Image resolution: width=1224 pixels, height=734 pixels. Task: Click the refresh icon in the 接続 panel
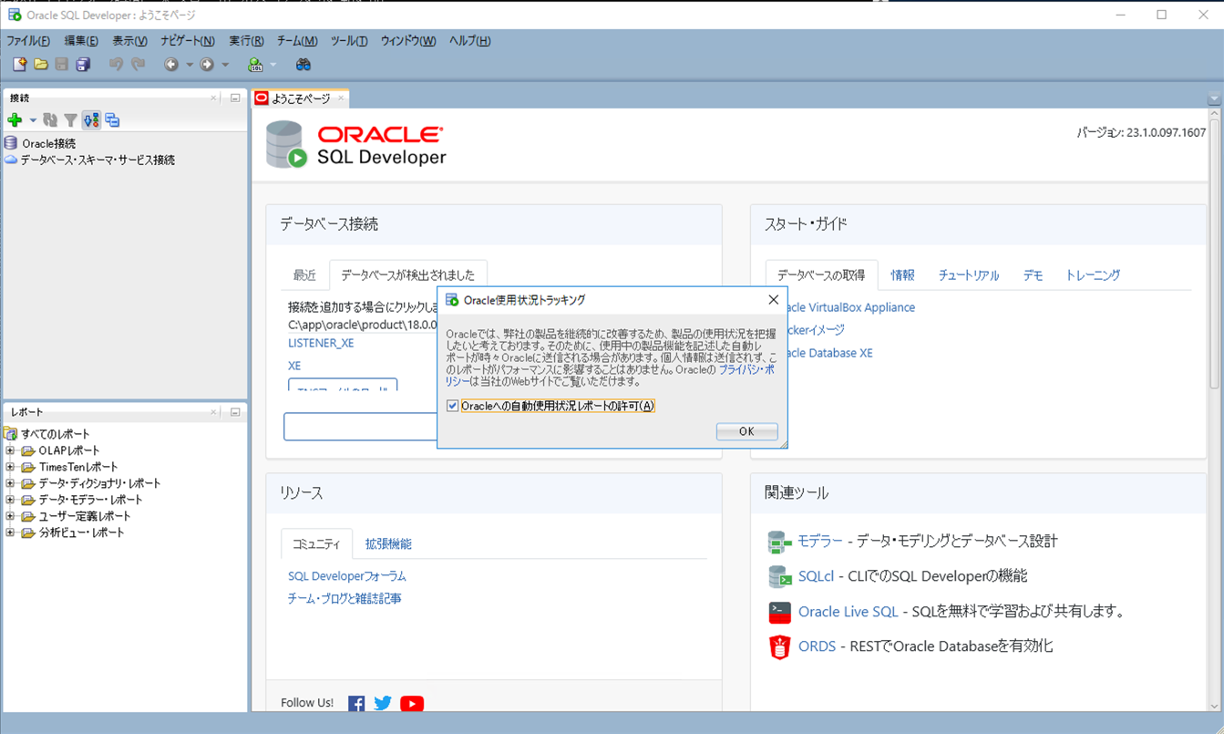[x=50, y=120]
